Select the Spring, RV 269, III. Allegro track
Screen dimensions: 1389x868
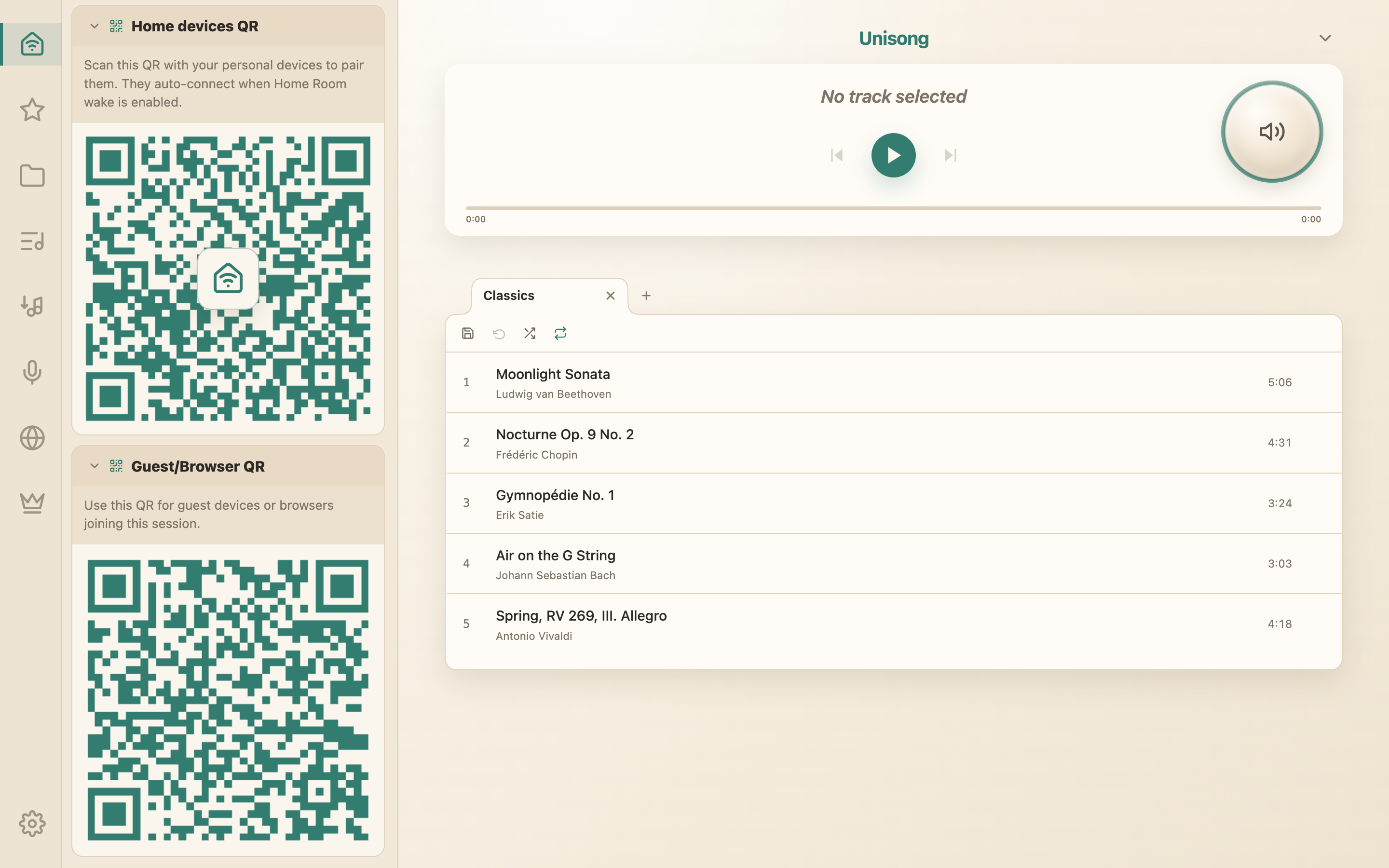[893, 624]
